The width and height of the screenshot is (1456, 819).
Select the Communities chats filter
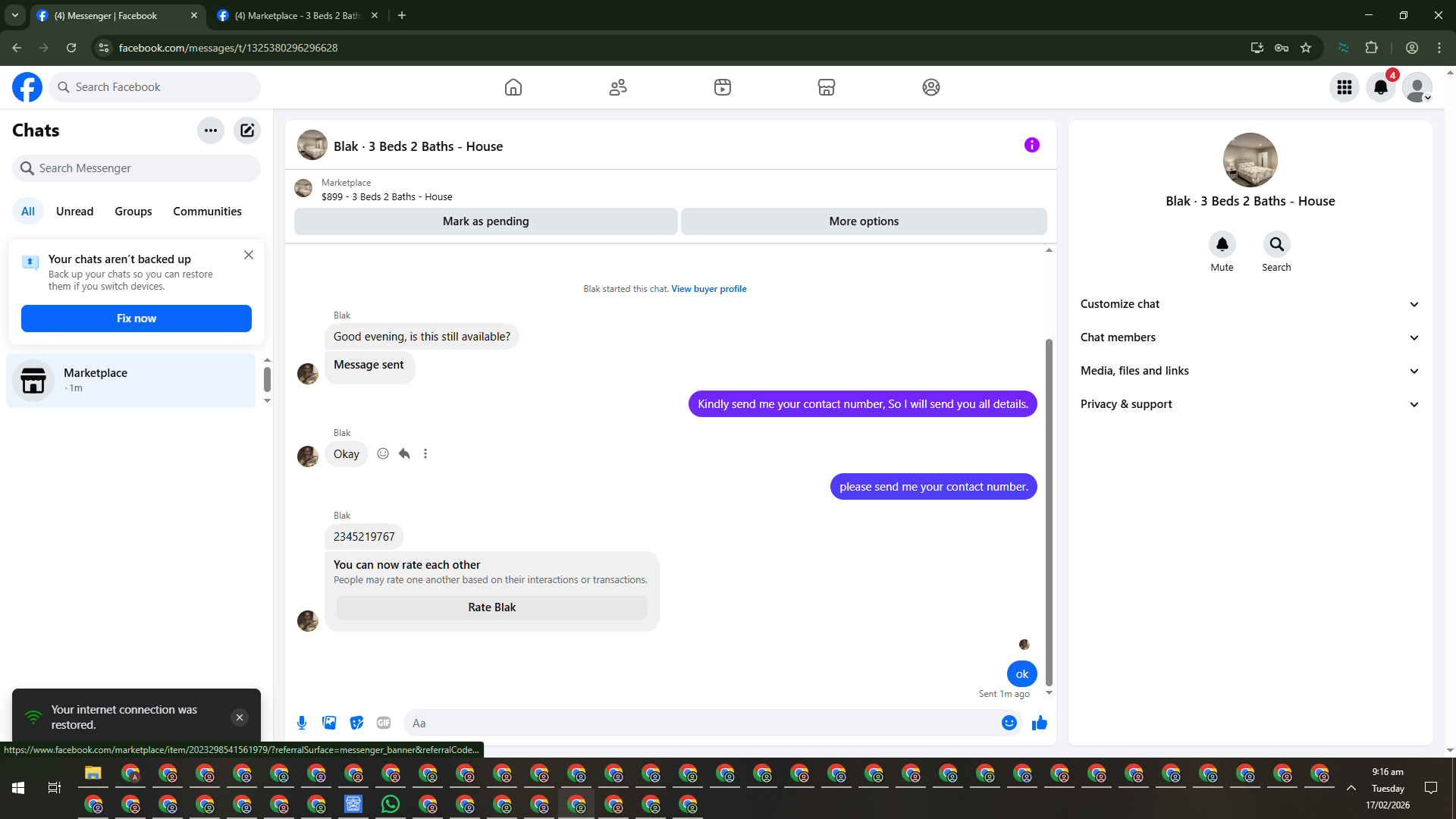207,212
